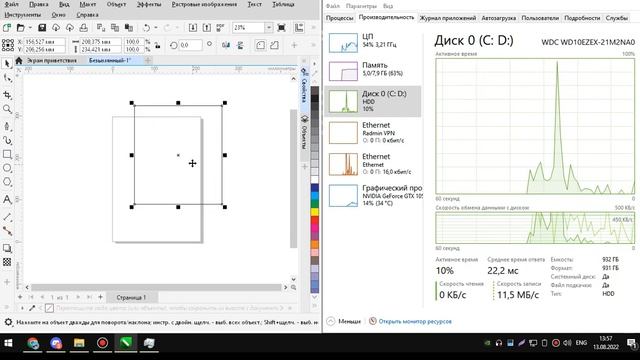Switch to the Пользователи tab
Screen dimensions: 640x360
click(x=540, y=18)
